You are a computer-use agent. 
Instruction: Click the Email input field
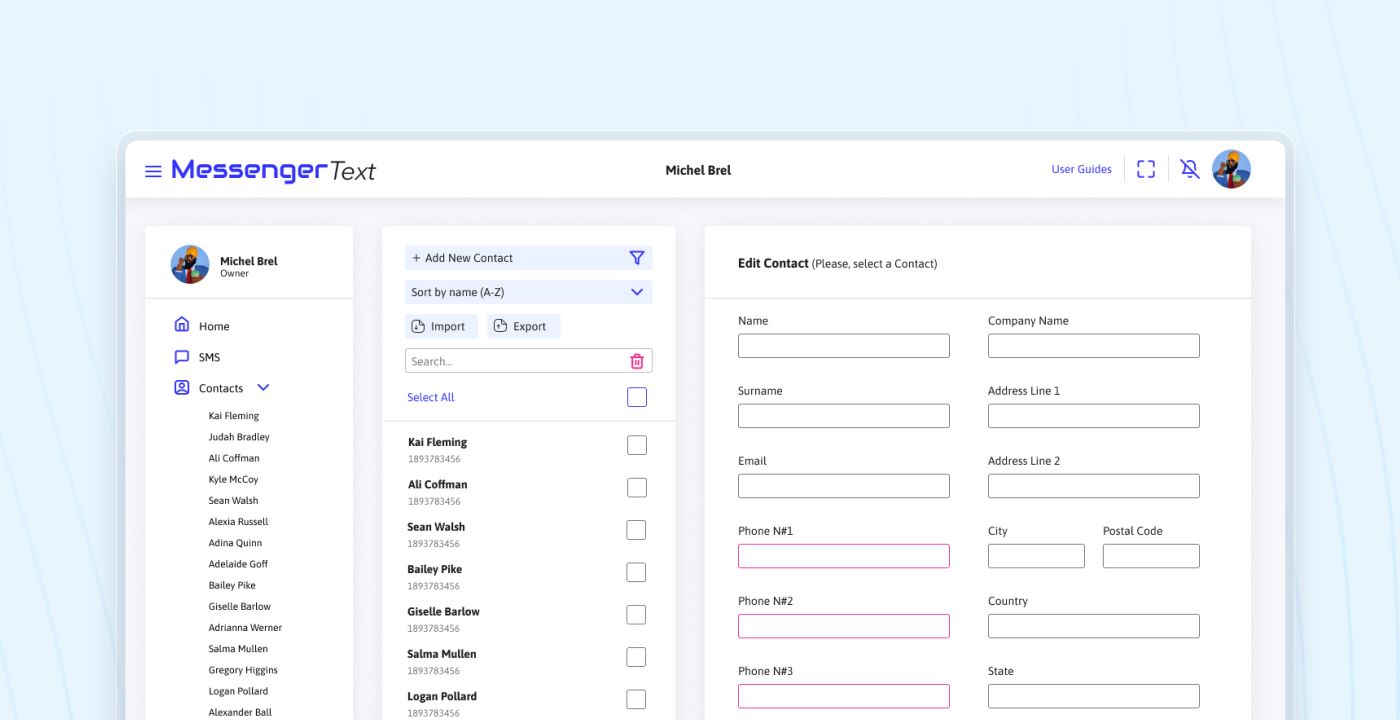point(844,486)
